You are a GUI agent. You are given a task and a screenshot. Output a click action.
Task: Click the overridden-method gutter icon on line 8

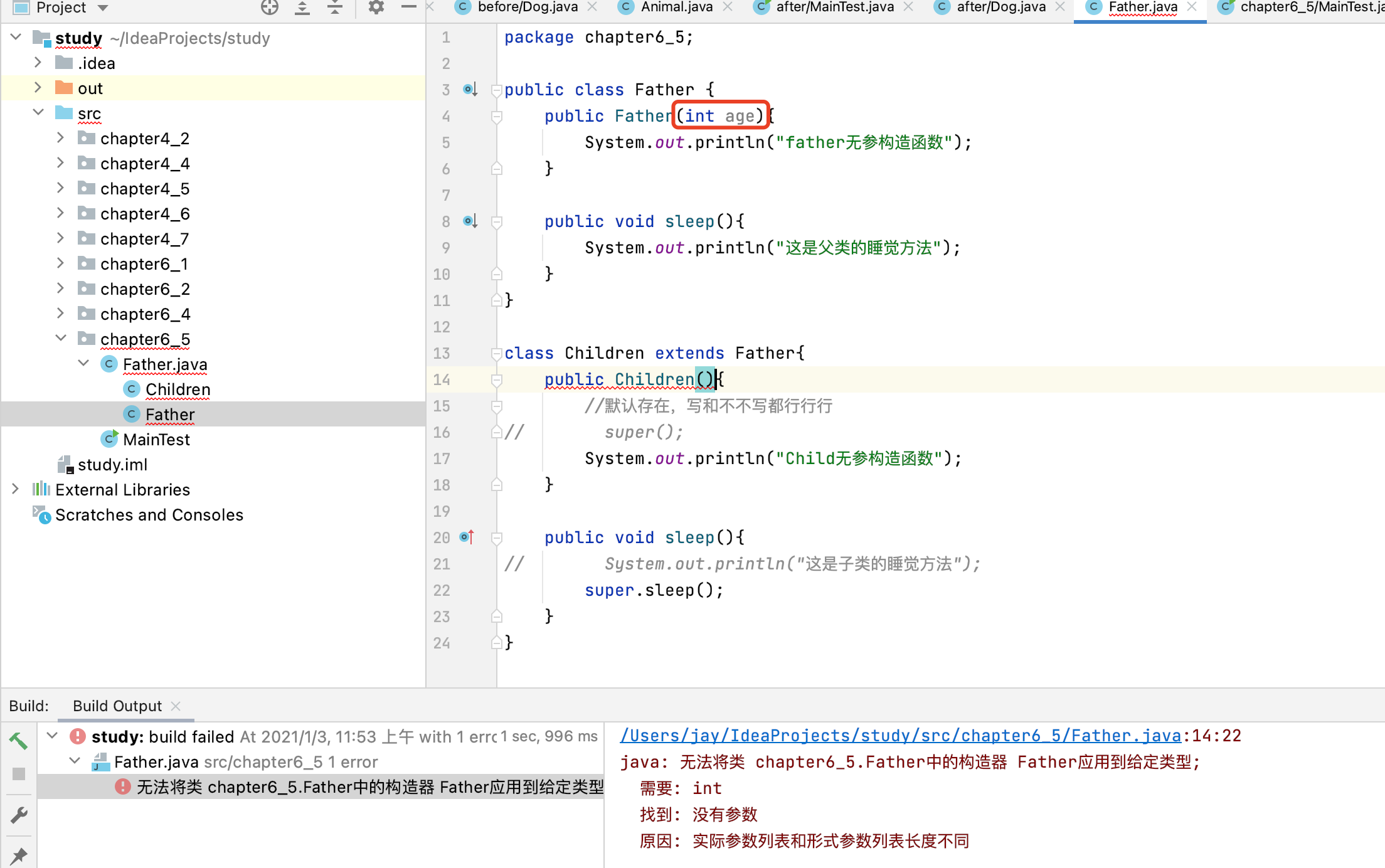[470, 221]
